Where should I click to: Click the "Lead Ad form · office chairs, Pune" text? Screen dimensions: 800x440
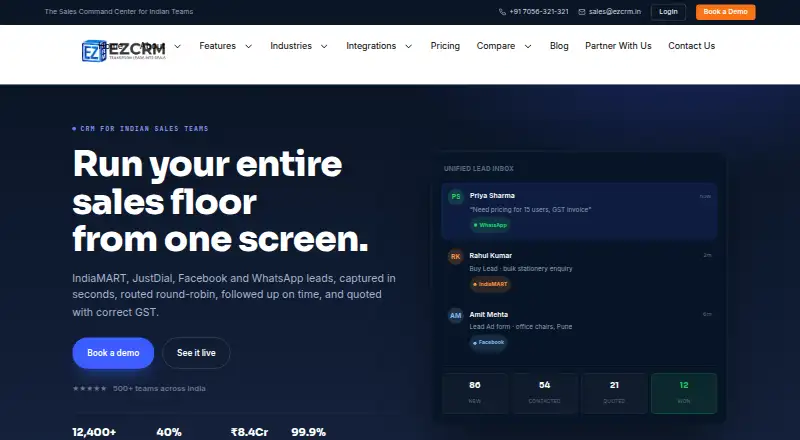[x=521, y=327]
